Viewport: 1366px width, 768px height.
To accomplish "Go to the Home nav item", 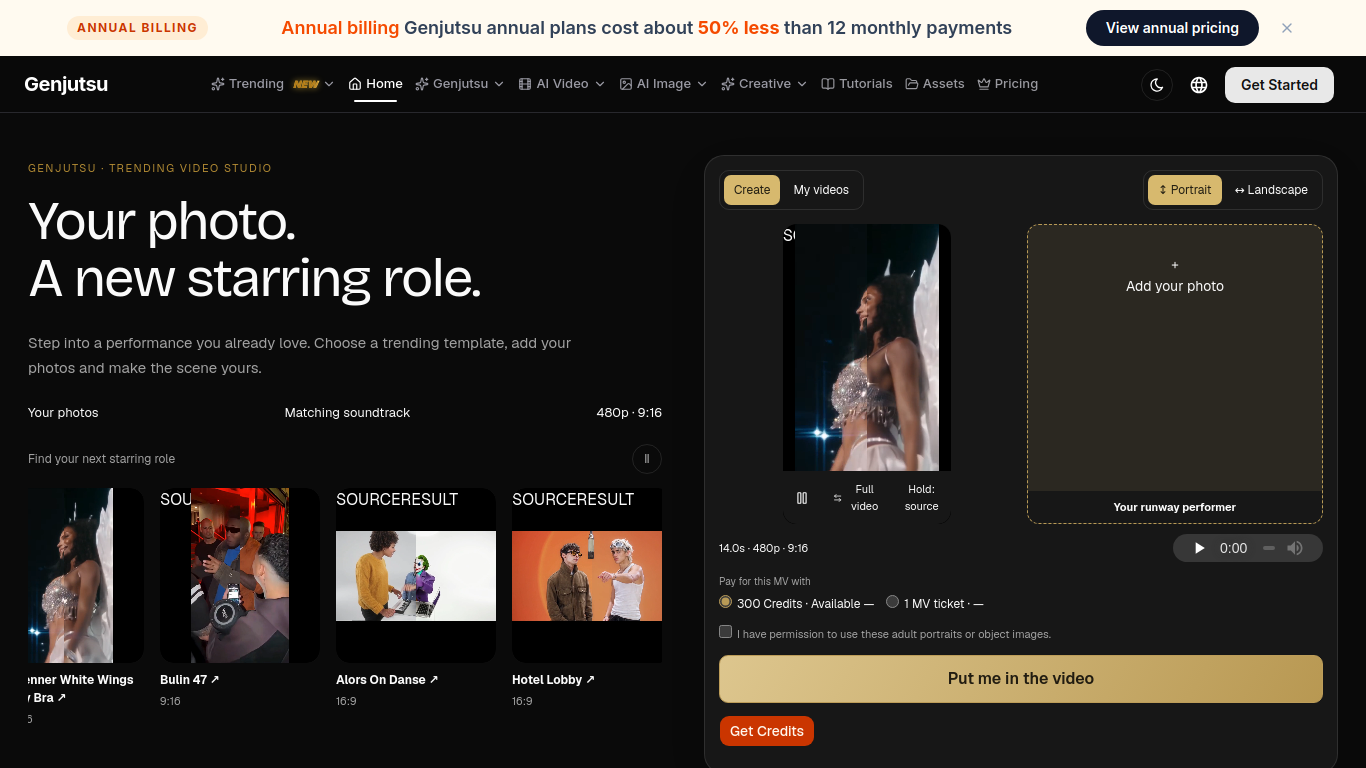I will [375, 84].
